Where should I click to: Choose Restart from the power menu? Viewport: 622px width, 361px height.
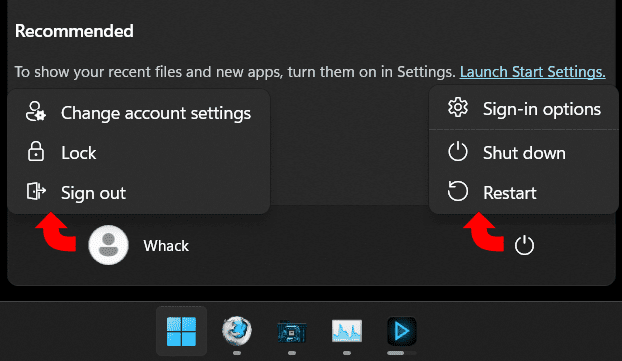(524, 192)
